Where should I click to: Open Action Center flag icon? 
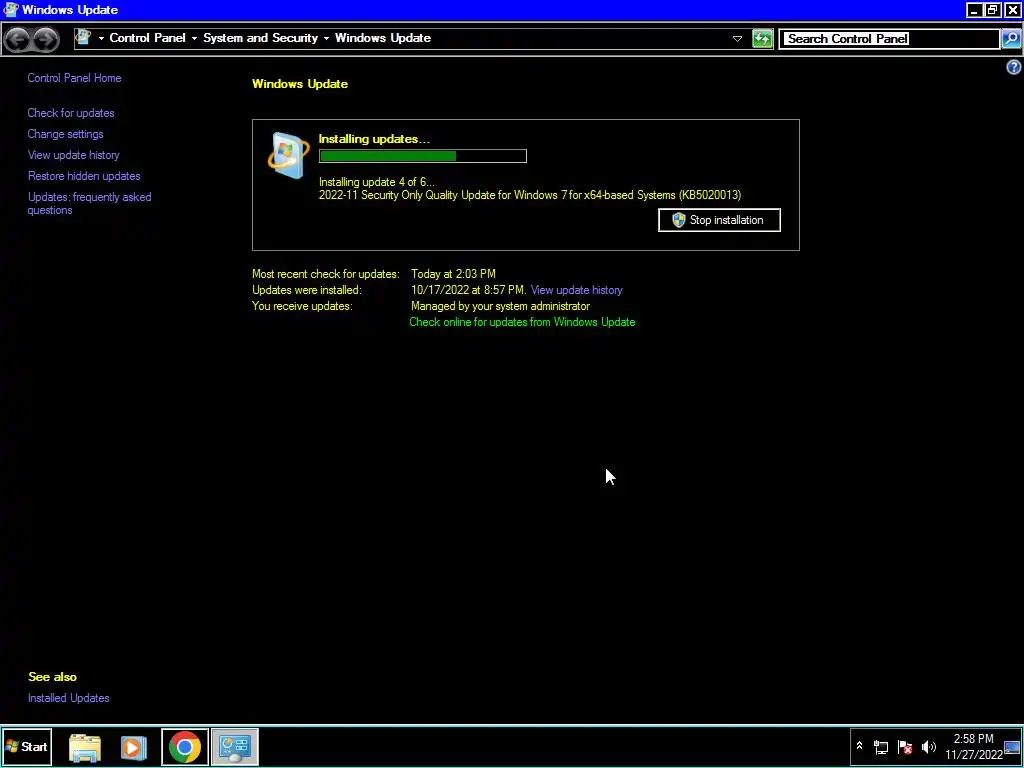pyautogui.click(x=905, y=747)
